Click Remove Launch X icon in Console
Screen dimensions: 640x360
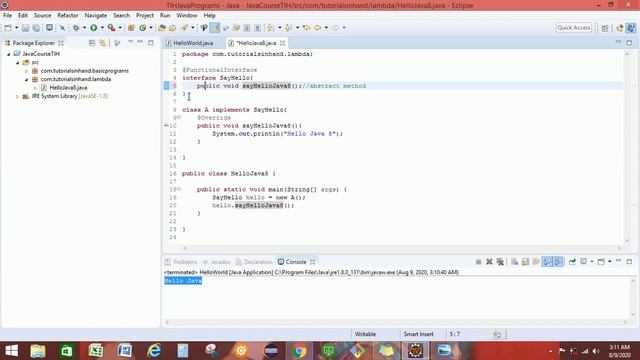[x=489, y=262]
